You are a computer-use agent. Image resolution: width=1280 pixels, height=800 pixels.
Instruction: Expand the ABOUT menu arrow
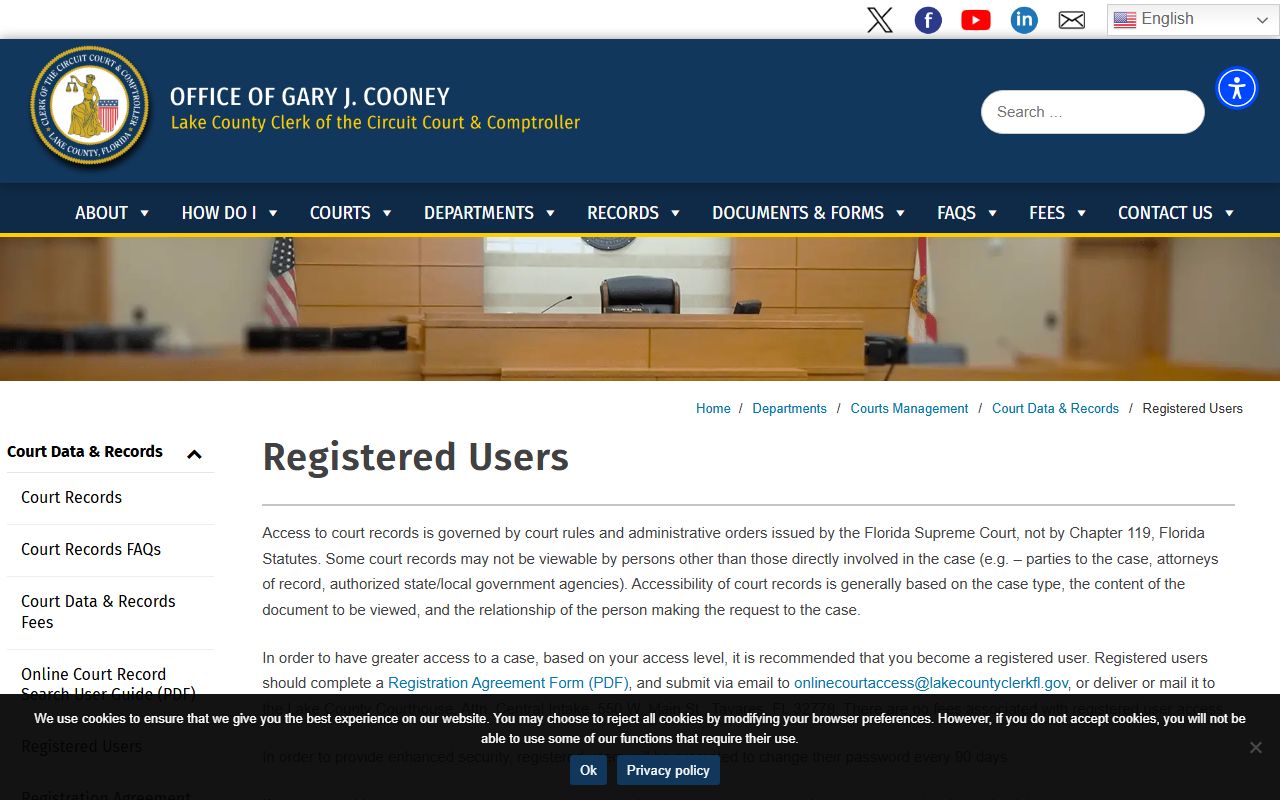(145, 213)
